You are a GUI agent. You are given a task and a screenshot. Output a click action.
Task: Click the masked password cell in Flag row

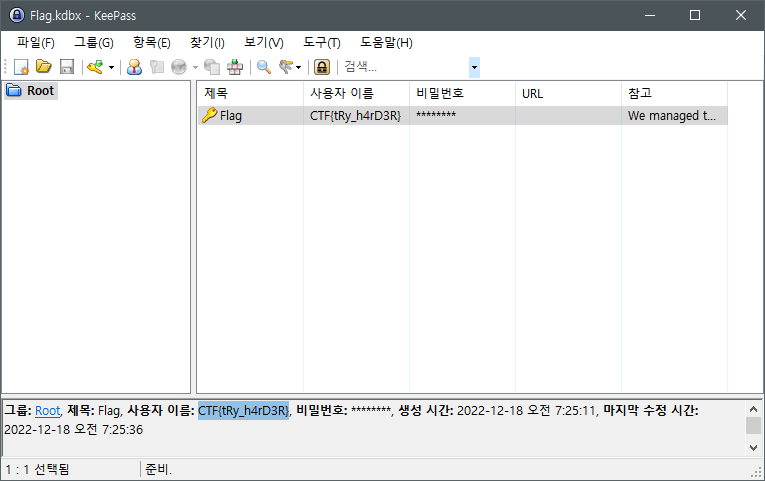tap(462, 116)
